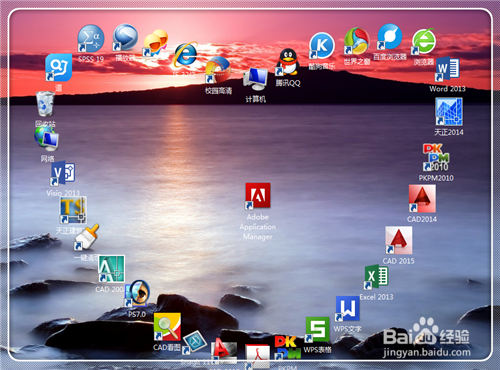Image resolution: width=500 pixels, height=370 pixels.
Task: Open the 校园高清 shortcut
Action: 218,70
